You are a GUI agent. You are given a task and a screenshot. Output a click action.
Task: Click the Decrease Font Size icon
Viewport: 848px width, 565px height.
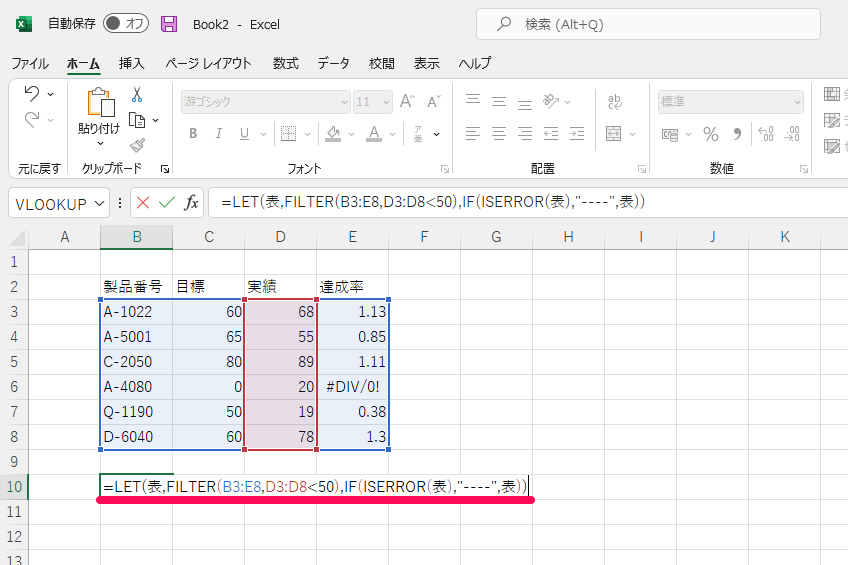434,101
